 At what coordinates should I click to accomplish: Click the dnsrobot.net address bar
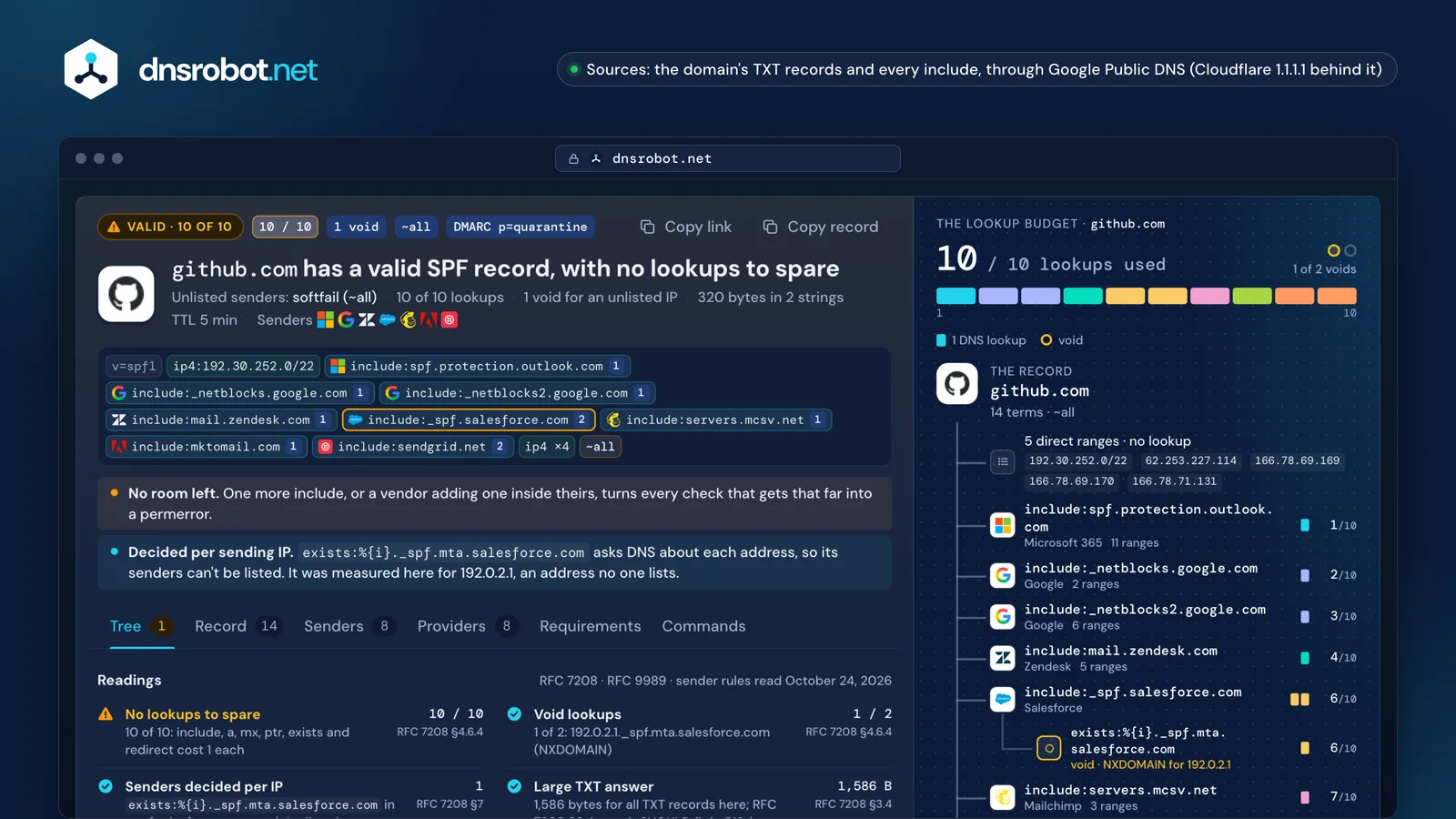click(728, 158)
